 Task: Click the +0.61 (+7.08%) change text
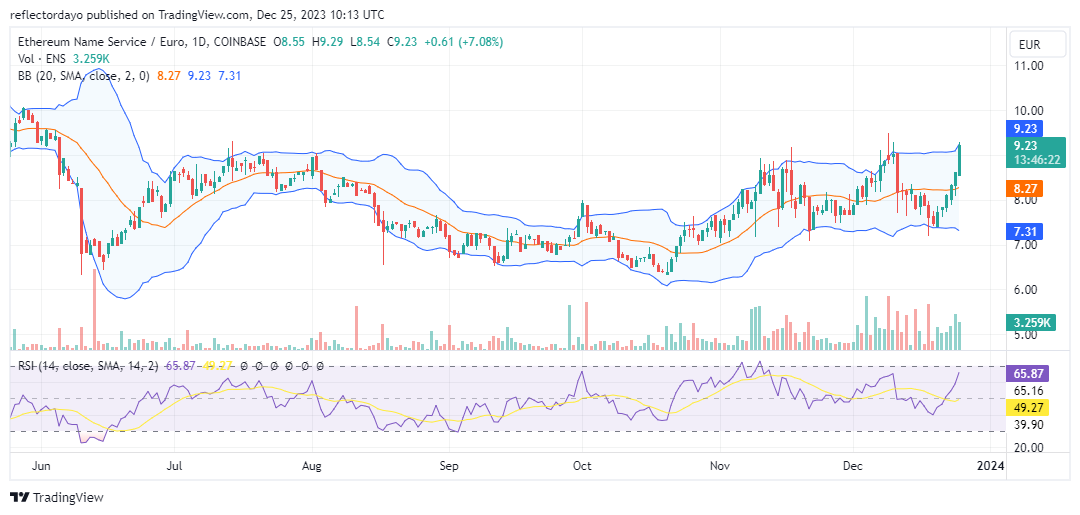point(462,42)
